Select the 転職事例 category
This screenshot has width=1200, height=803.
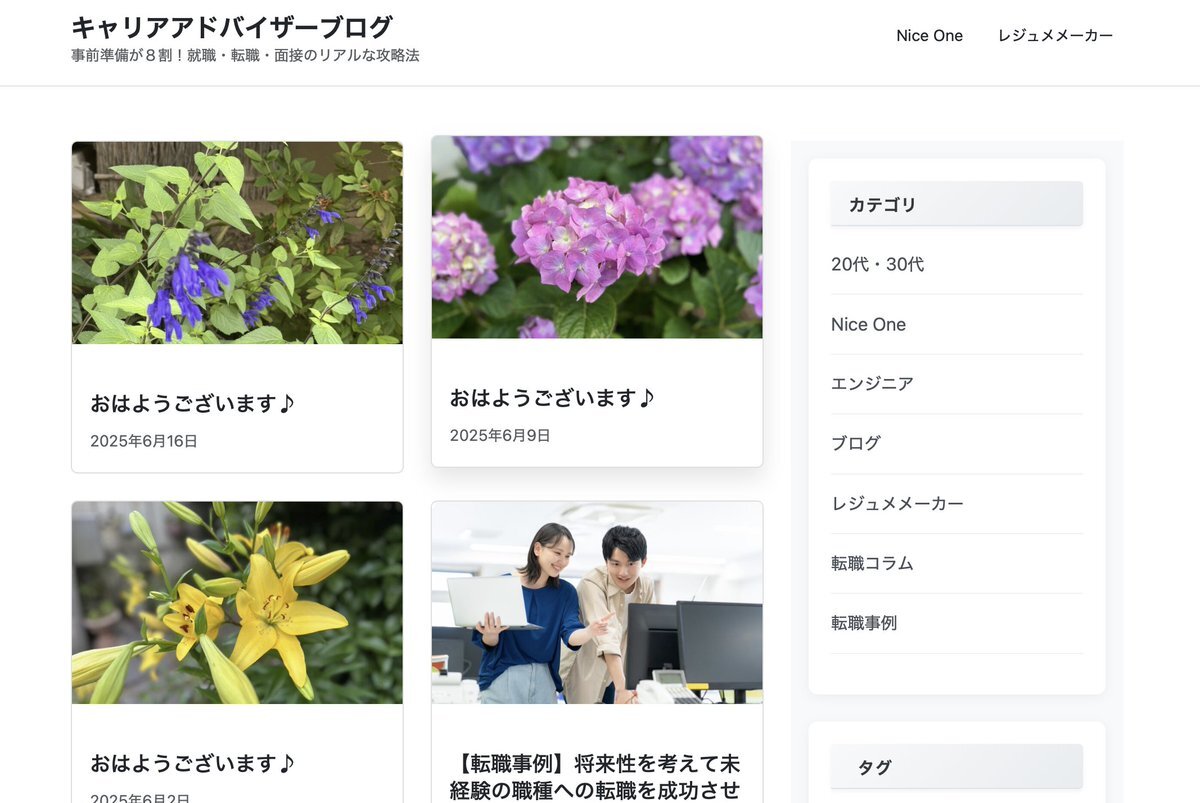864,623
